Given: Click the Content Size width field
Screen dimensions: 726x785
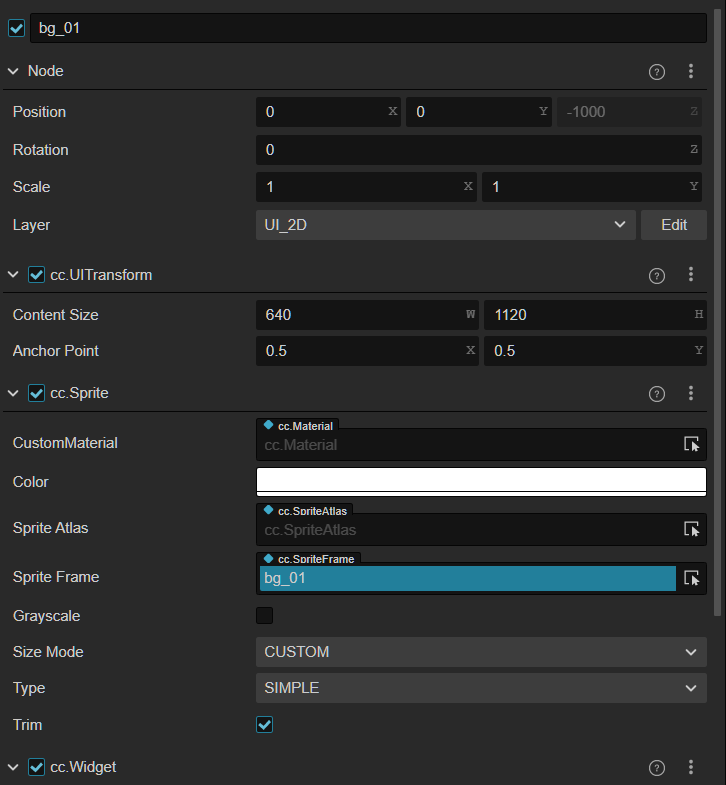Looking at the screenshot, I should (x=360, y=315).
